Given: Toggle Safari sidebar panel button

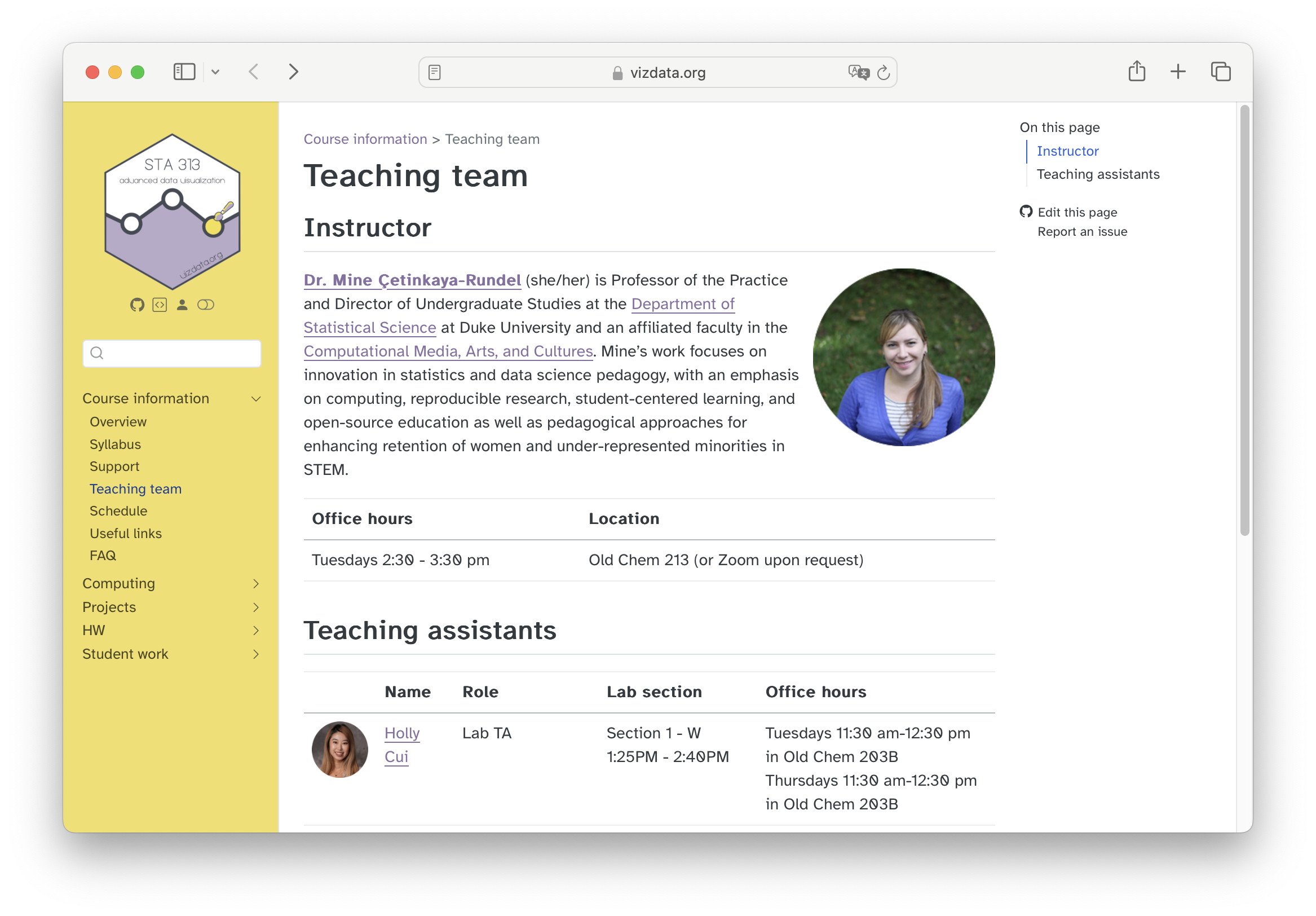Looking at the screenshot, I should pyautogui.click(x=184, y=72).
